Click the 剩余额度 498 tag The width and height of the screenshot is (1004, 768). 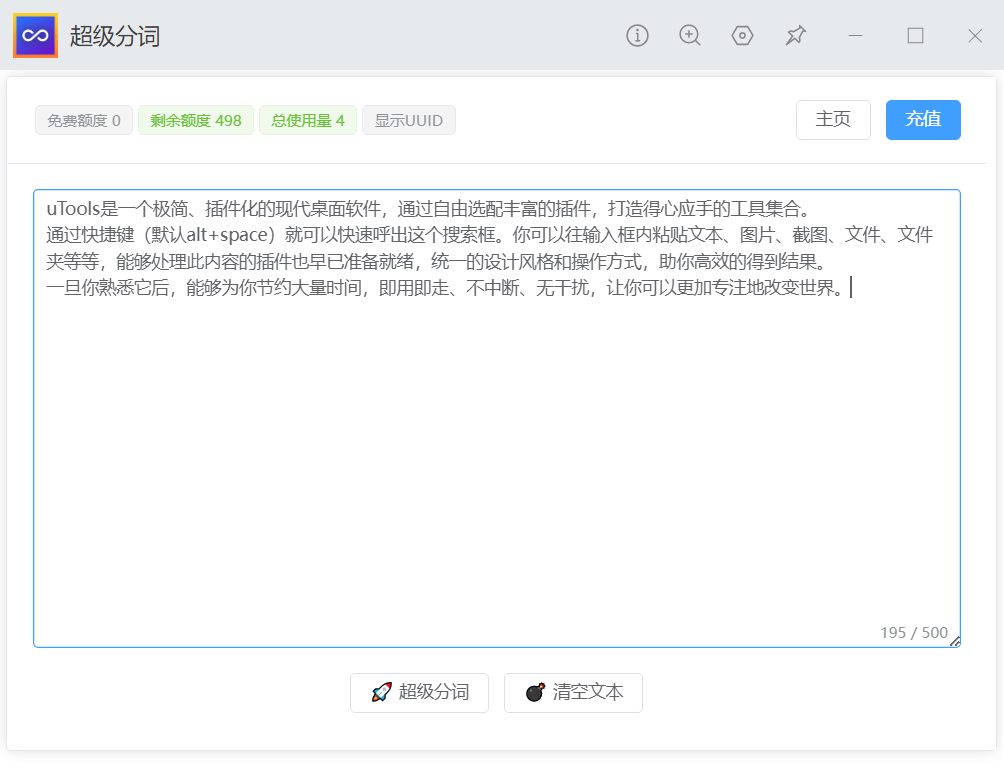click(196, 120)
